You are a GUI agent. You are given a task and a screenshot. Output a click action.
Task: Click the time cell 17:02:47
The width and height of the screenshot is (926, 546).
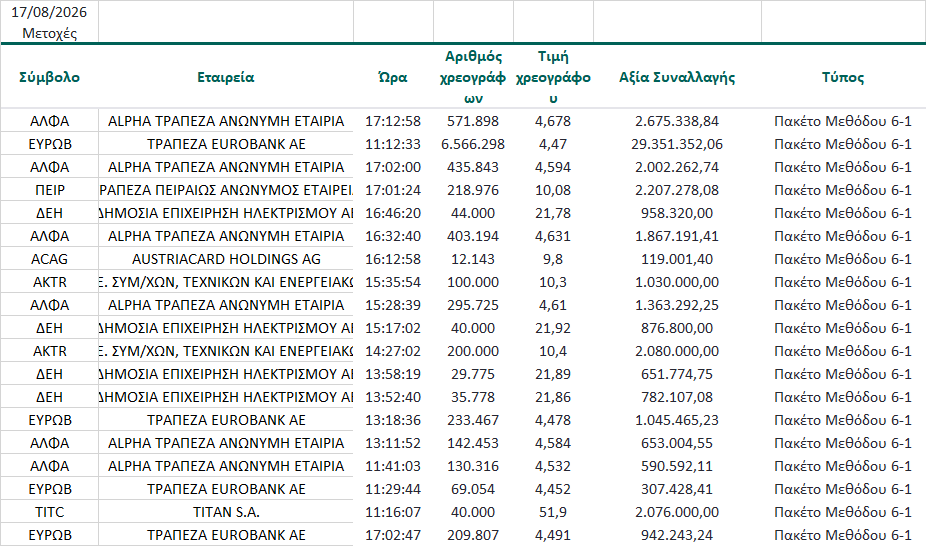tap(393, 535)
